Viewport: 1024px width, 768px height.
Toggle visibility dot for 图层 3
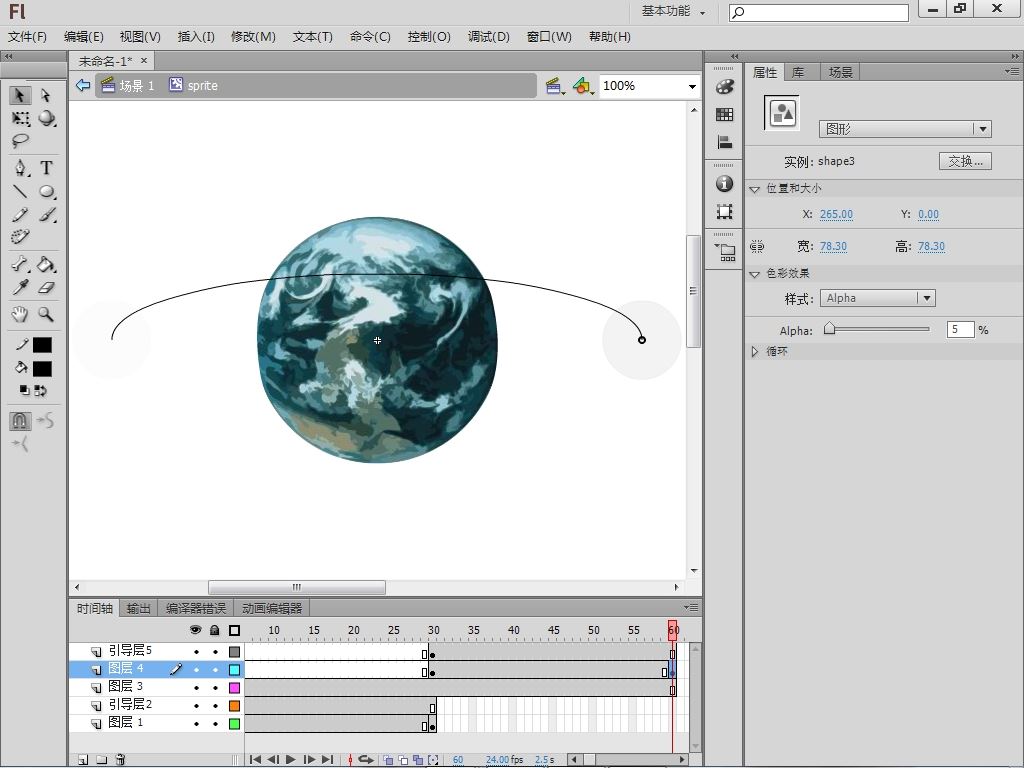click(x=196, y=688)
